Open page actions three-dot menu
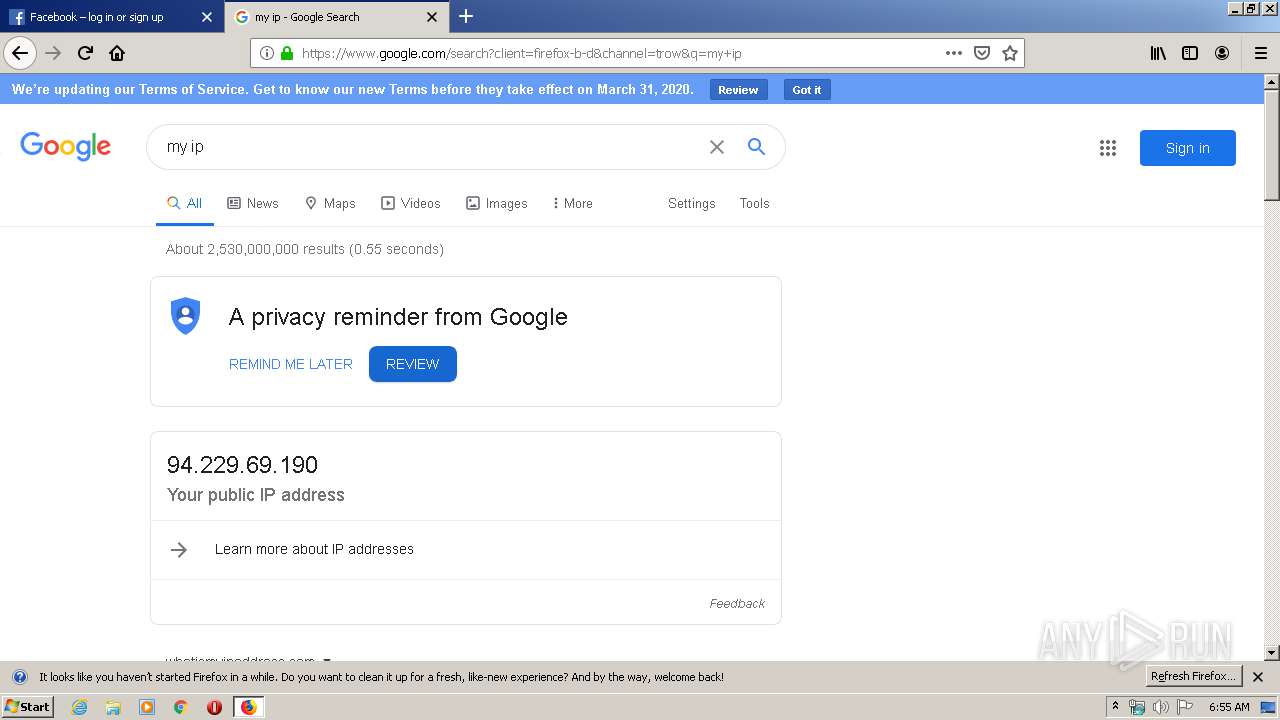 (x=954, y=53)
